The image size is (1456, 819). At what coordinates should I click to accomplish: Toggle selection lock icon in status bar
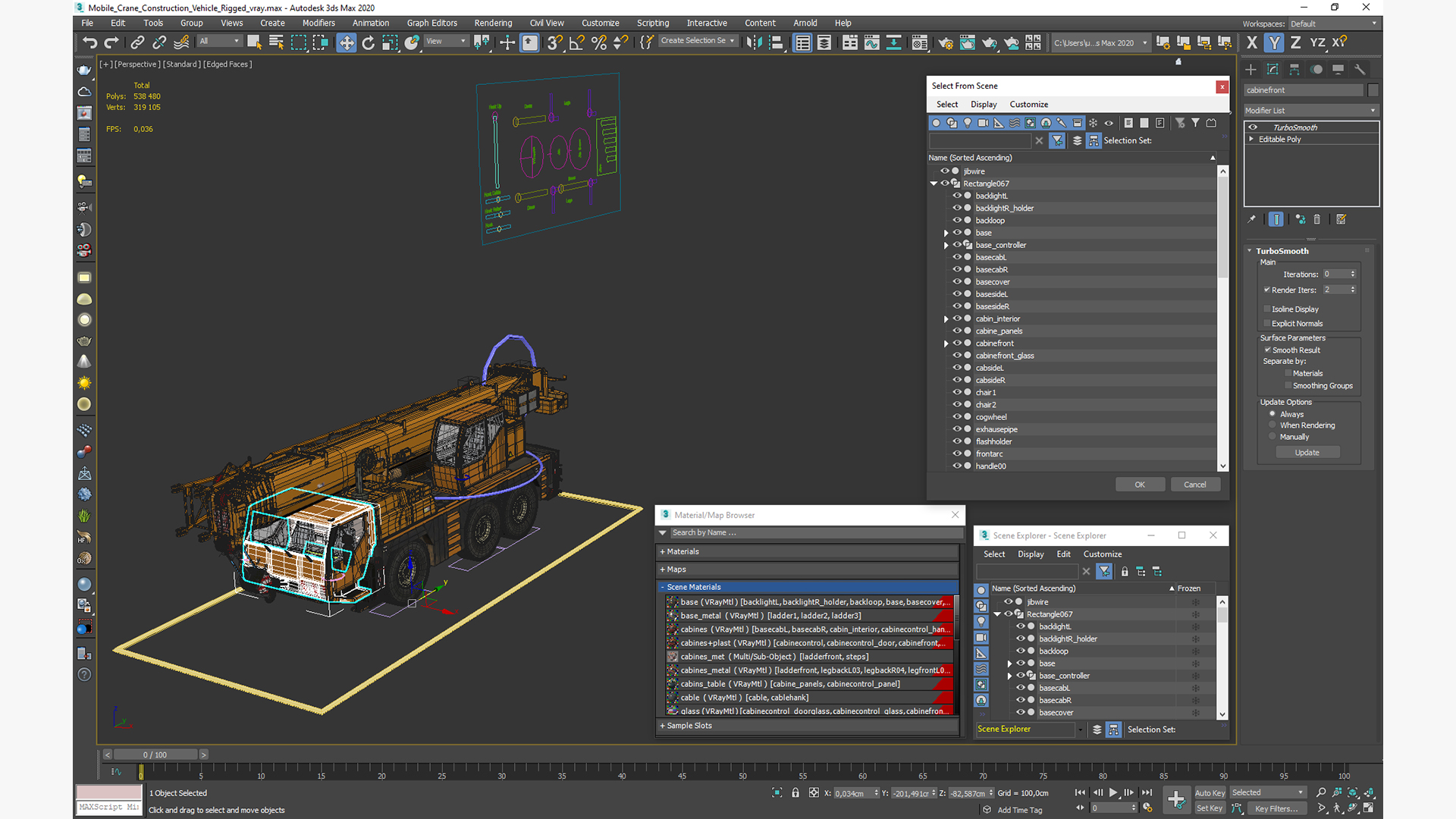[795, 792]
